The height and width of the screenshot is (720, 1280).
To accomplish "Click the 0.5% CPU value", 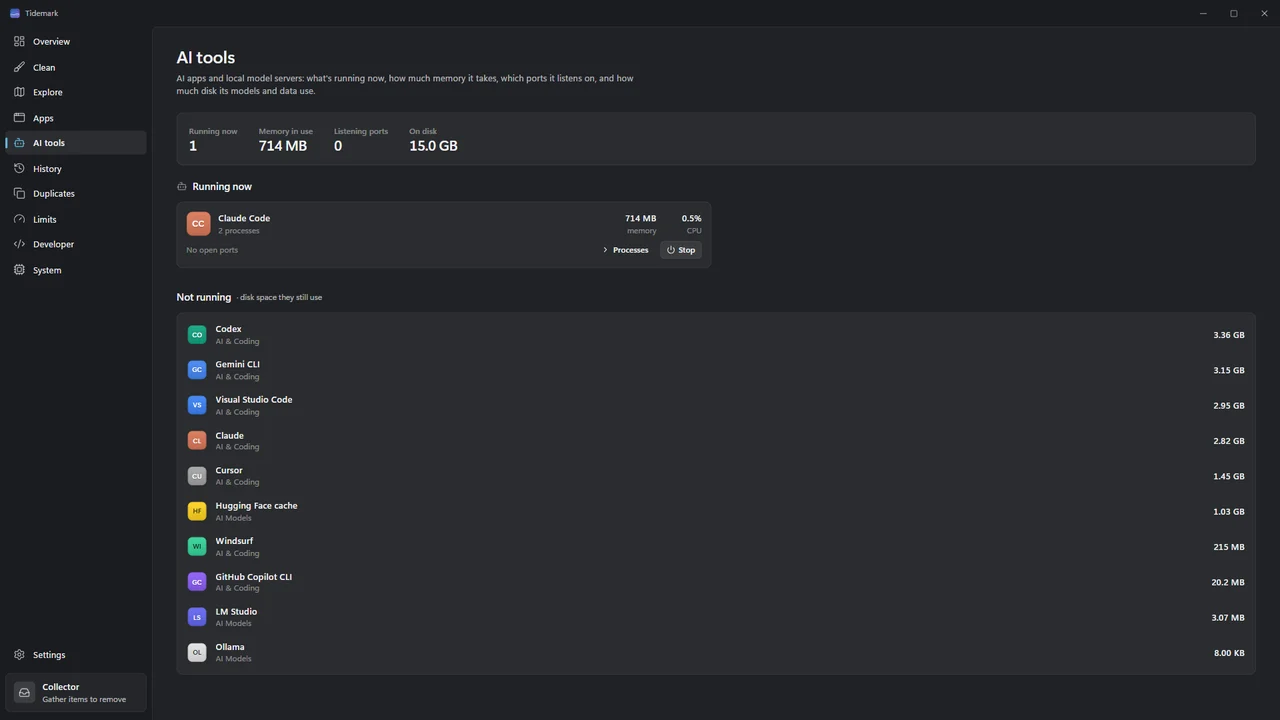I will pyautogui.click(x=691, y=218).
